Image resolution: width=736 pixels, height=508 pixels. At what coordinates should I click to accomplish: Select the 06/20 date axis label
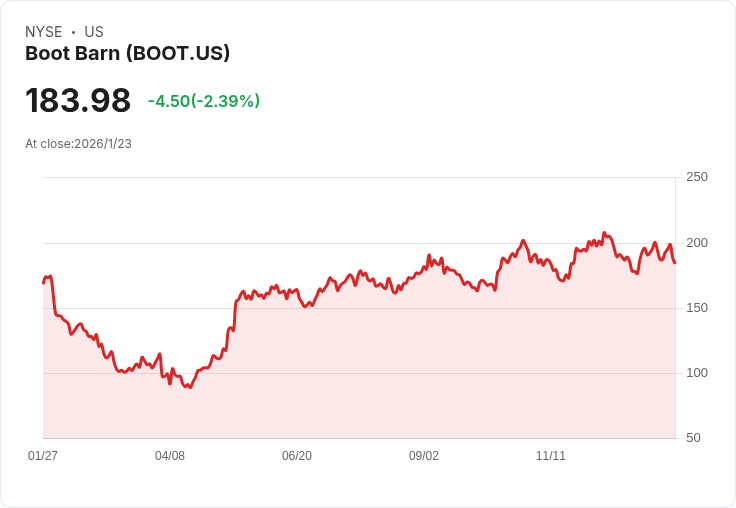(x=297, y=456)
